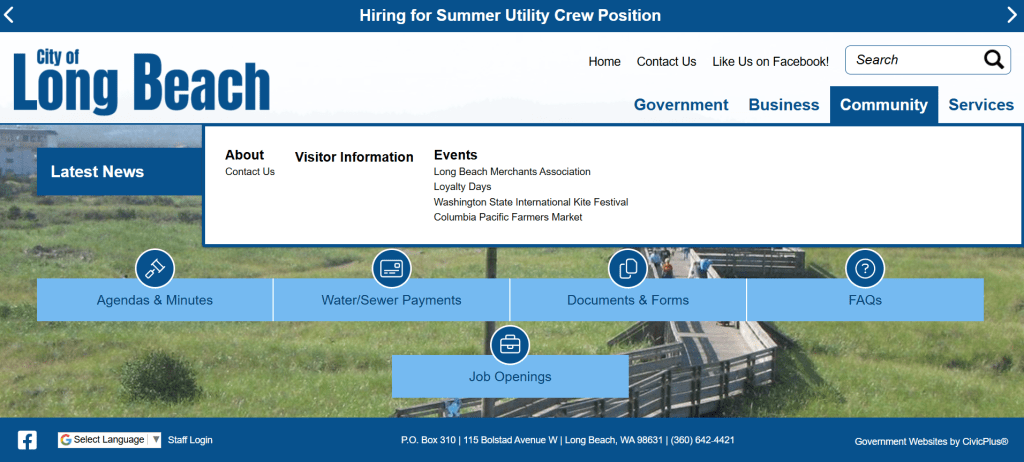Click Like Us on Facebook link
This screenshot has width=1024, height=462.
[770, 62]
